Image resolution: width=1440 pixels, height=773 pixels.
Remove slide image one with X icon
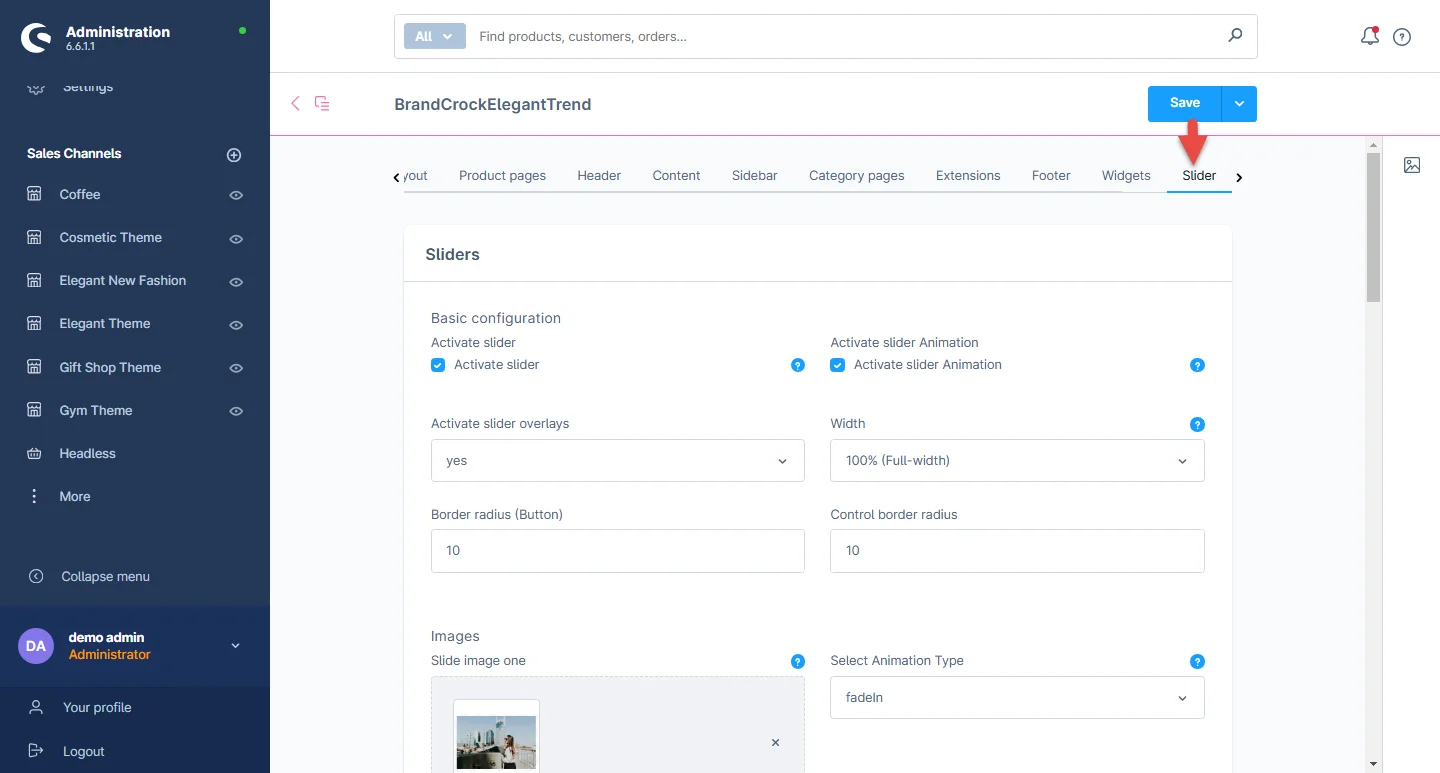pyautogui.click(x=775, y=743)
